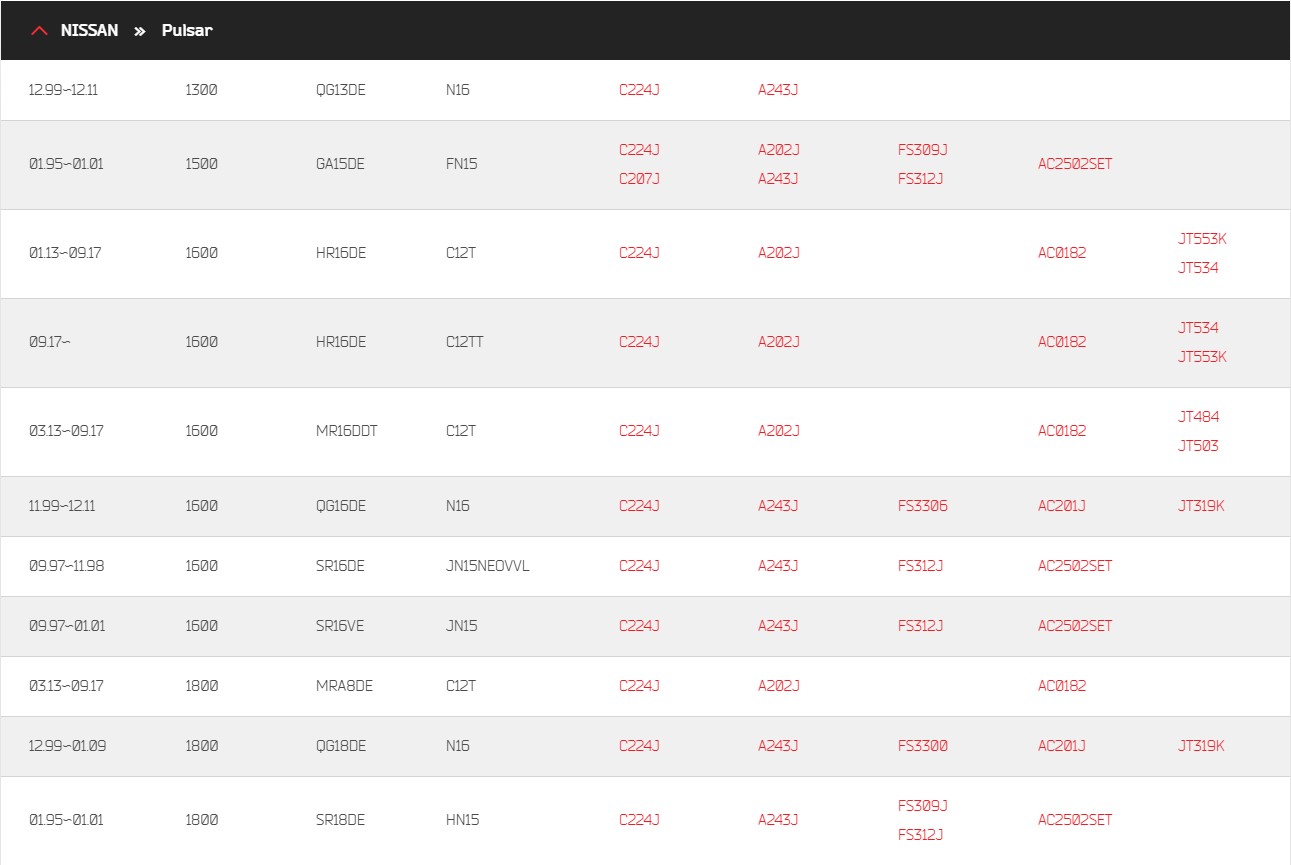Open AC201J in the QG16DE row

[1062, 506]
